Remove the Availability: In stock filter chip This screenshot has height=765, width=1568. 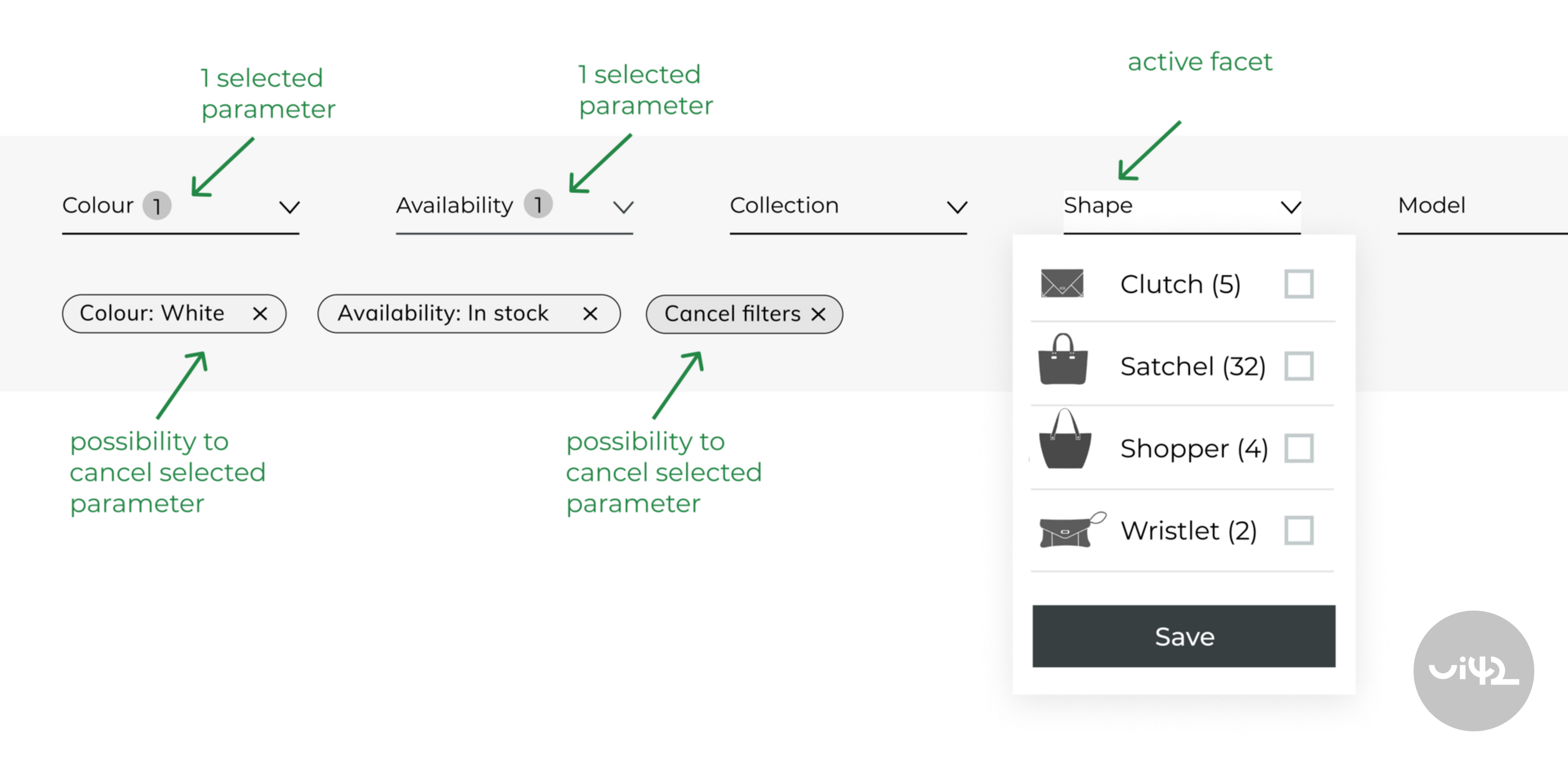tap(590, 314)
